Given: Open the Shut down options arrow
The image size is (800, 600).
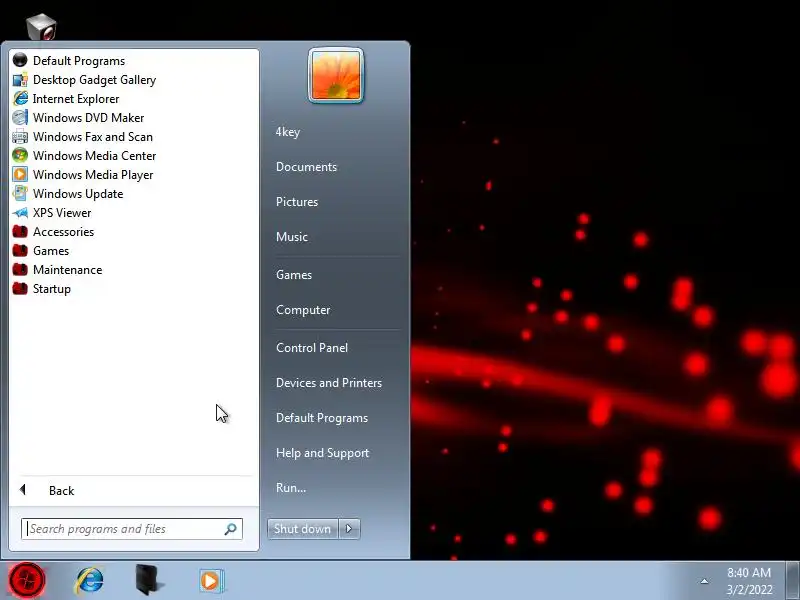Looking at the screenshot, I should pyautogui.click(x=349, y=529).
